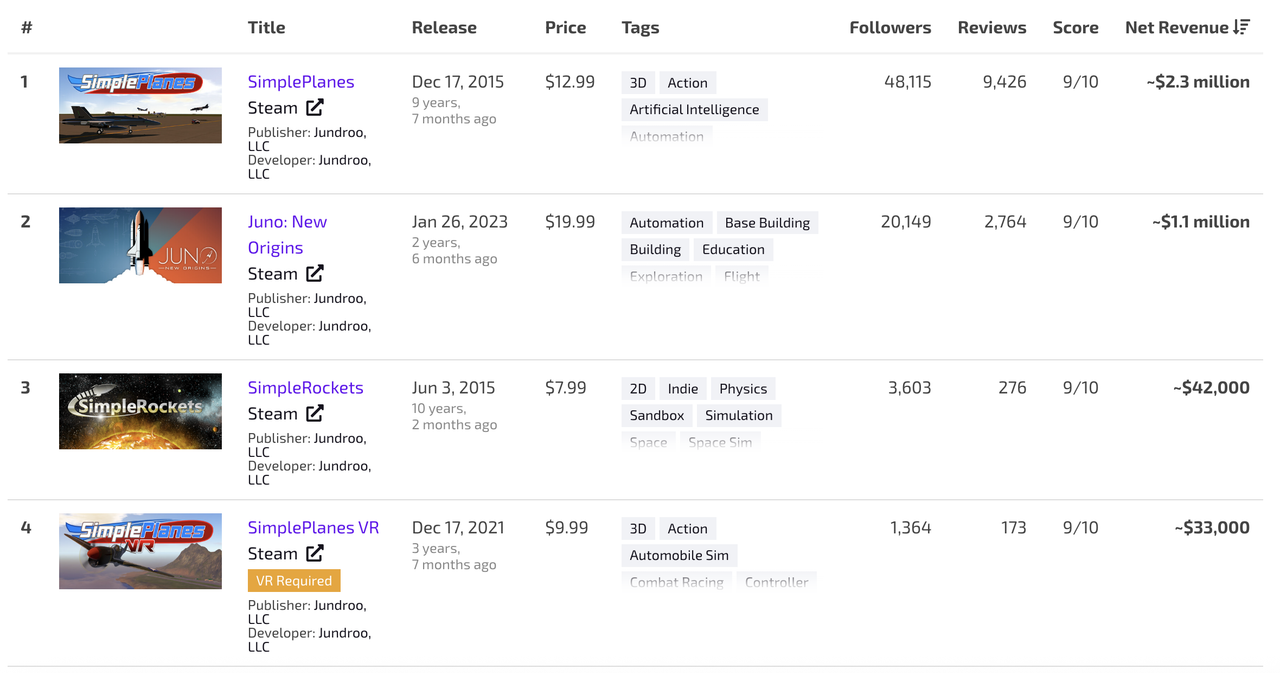Viewport: 1280px width, 673px height.
Task: Open the Juno: New Origins title link
Action: [288, 235]
